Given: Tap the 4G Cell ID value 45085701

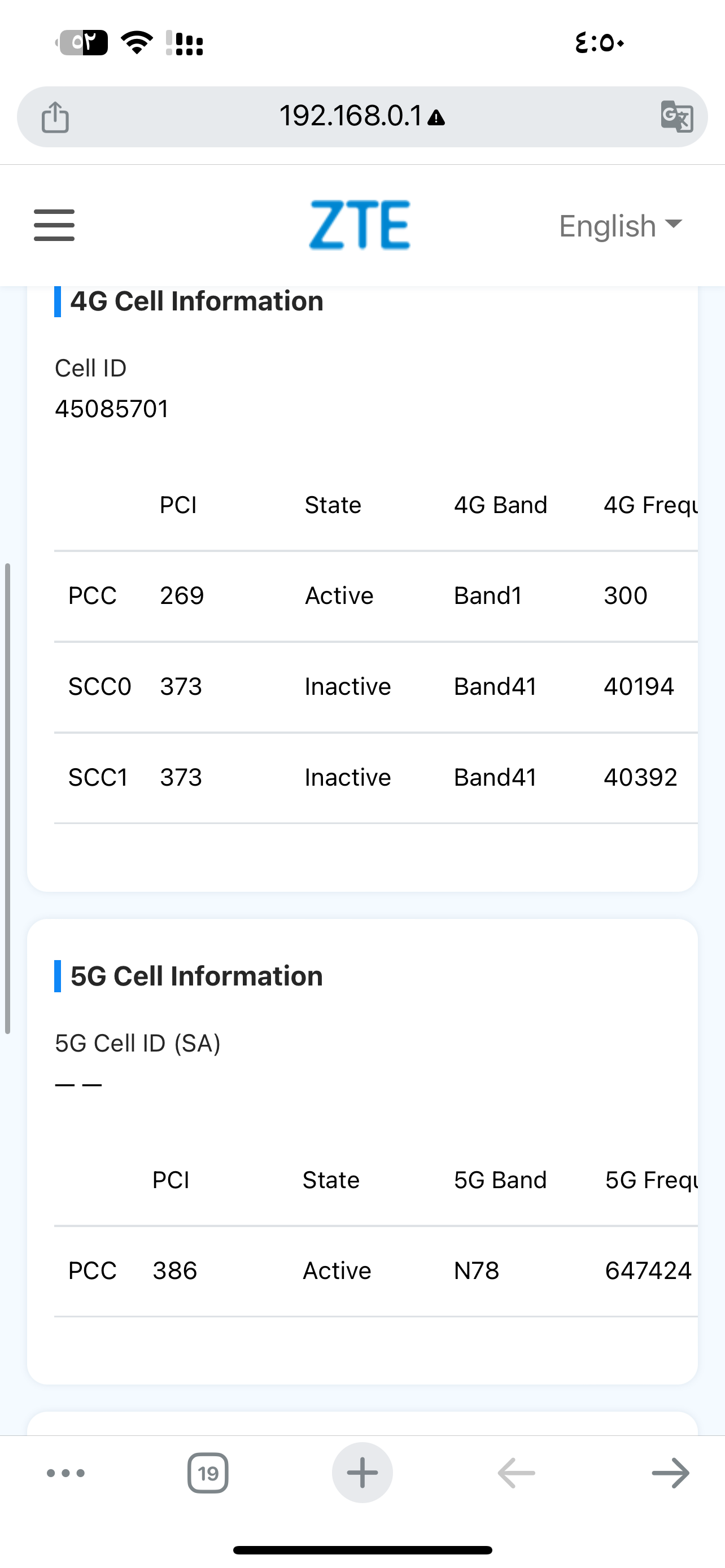Looking at the screenshot, I should pyautogui.click(x=112, y=409).
